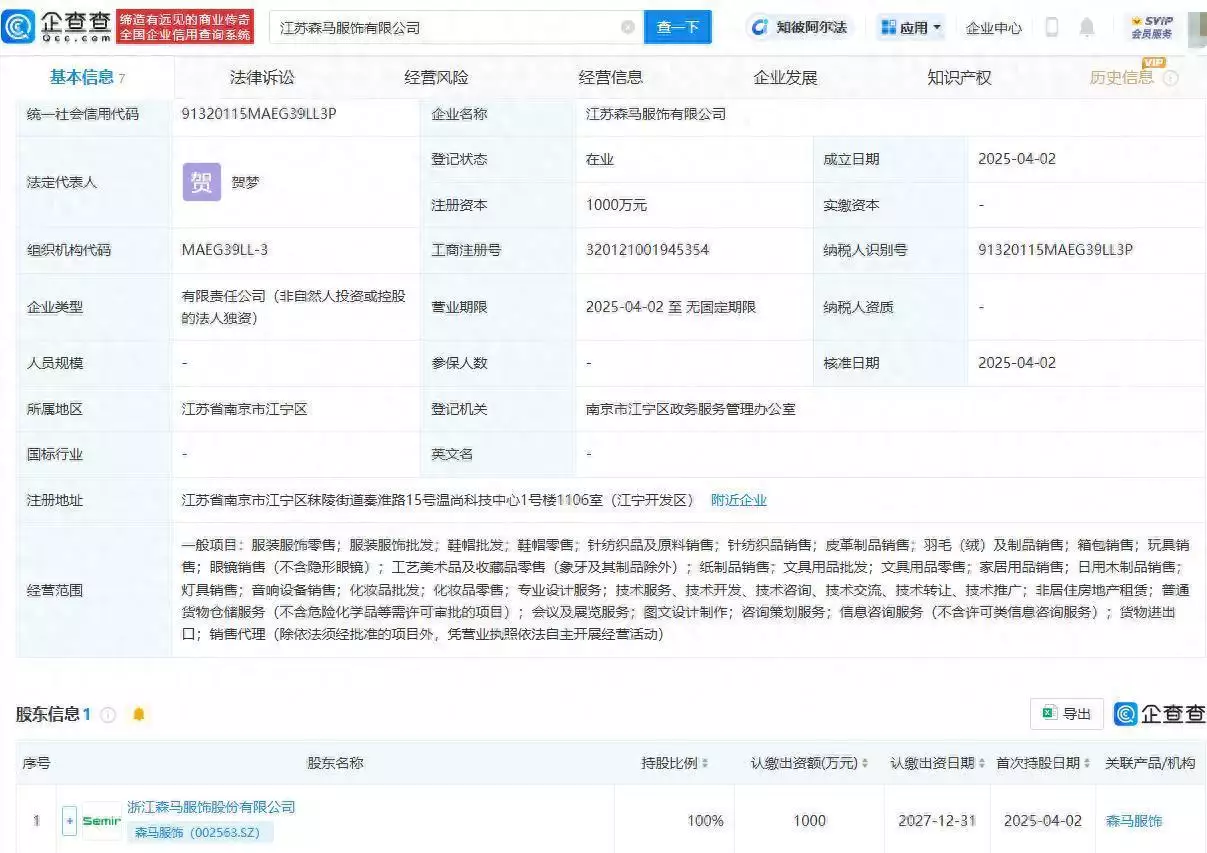Expand the 浙江森马服饰 shareholder row
This screenshot has height=853, width=1207.
[x=69, y=821]
